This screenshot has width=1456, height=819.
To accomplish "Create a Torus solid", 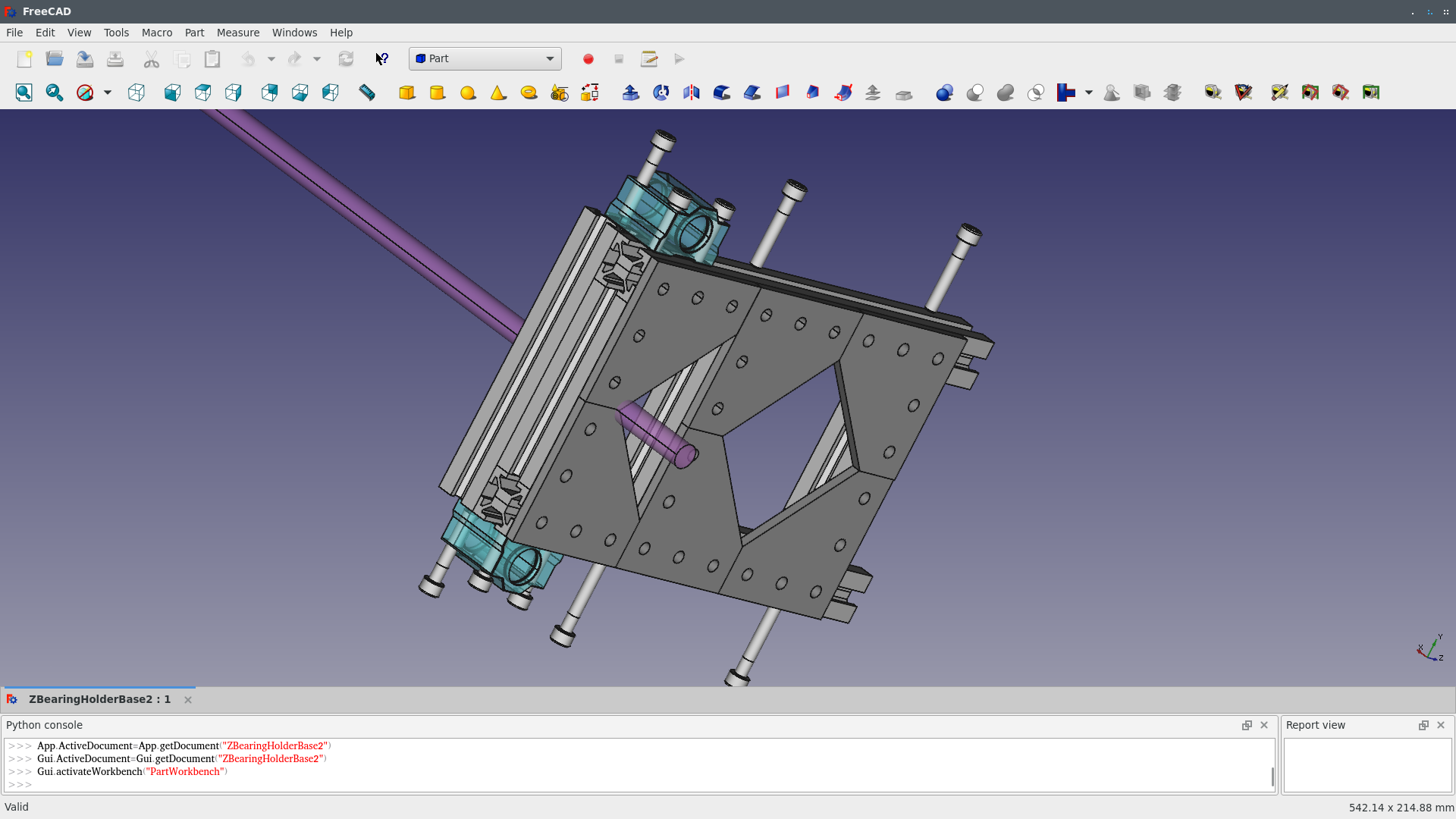I will 529,93.
